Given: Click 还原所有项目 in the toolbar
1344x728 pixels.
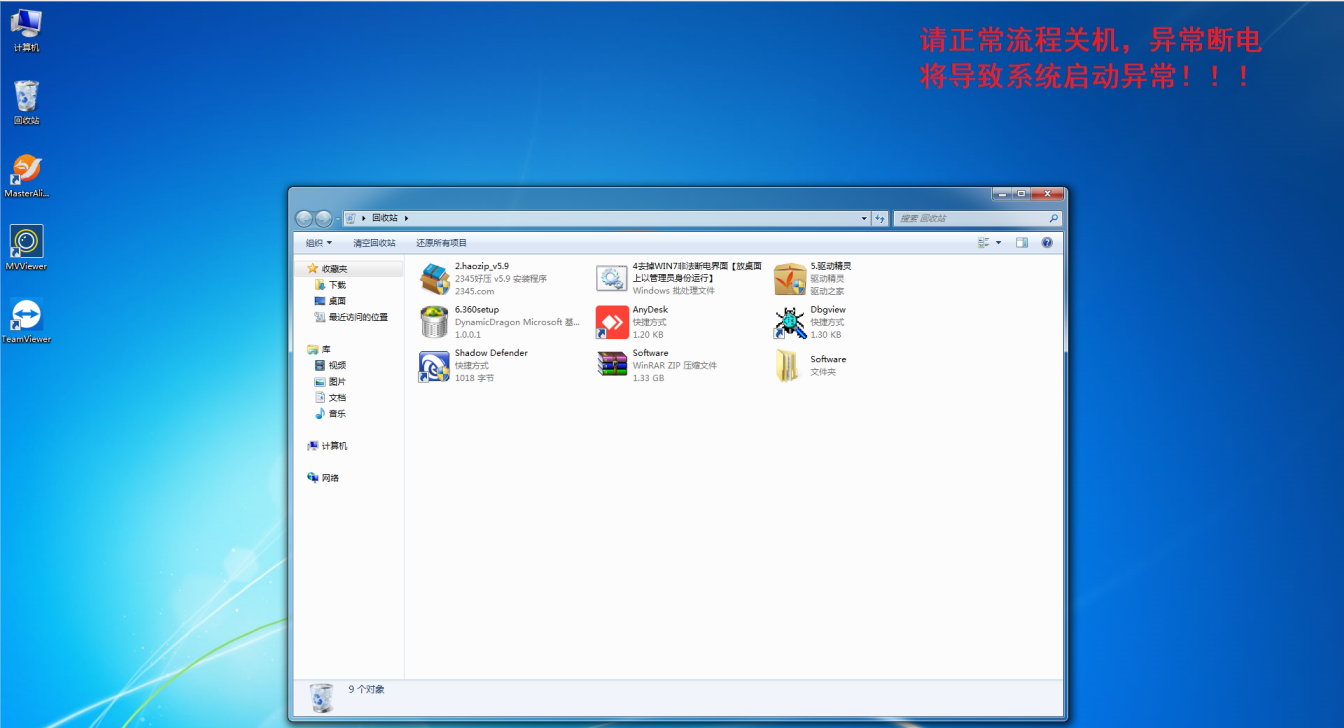Looking at the screenshot, I should click(x=442, y=243).
